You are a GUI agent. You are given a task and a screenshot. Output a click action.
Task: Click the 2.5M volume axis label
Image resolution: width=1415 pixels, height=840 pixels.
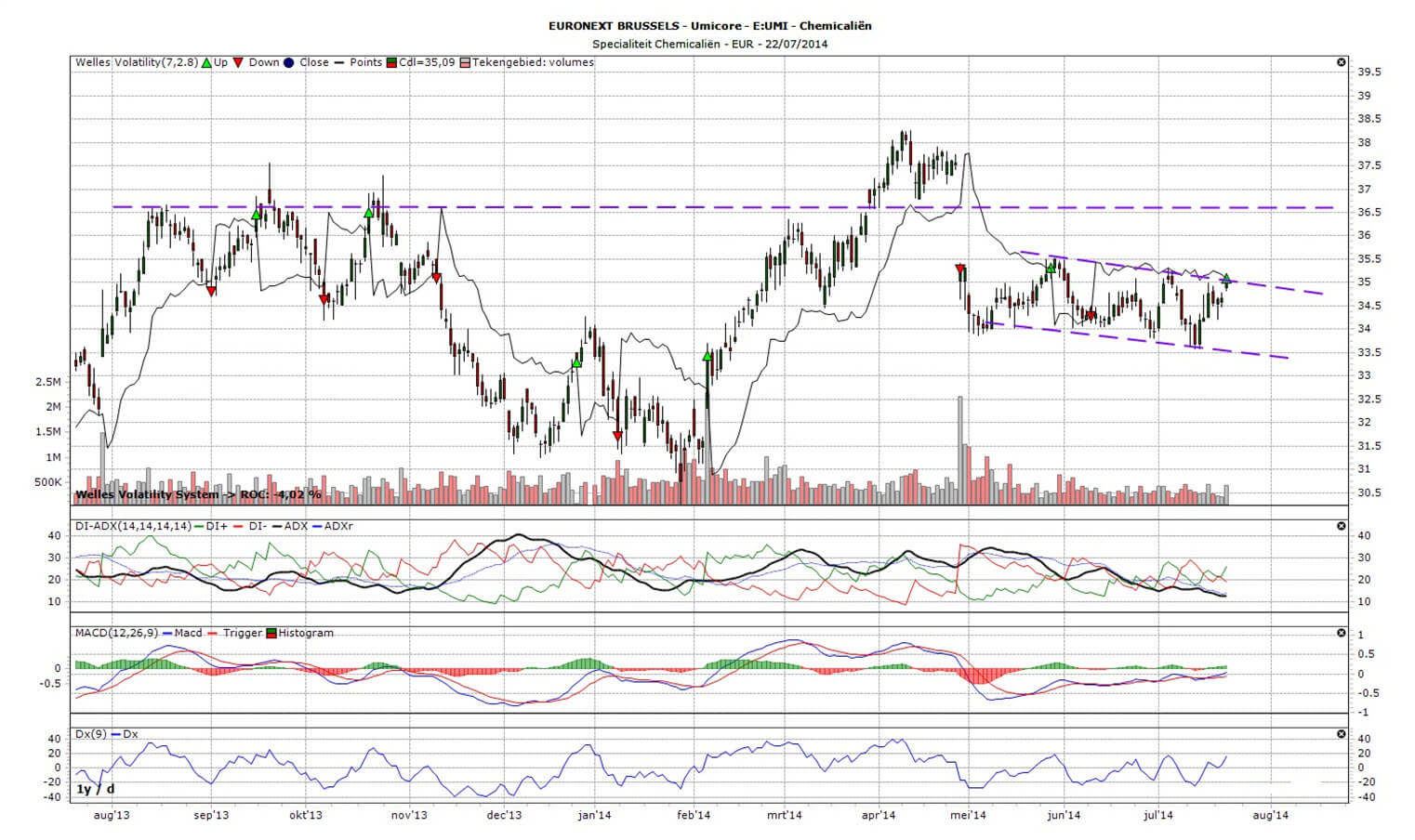click(x=48, y=382)
